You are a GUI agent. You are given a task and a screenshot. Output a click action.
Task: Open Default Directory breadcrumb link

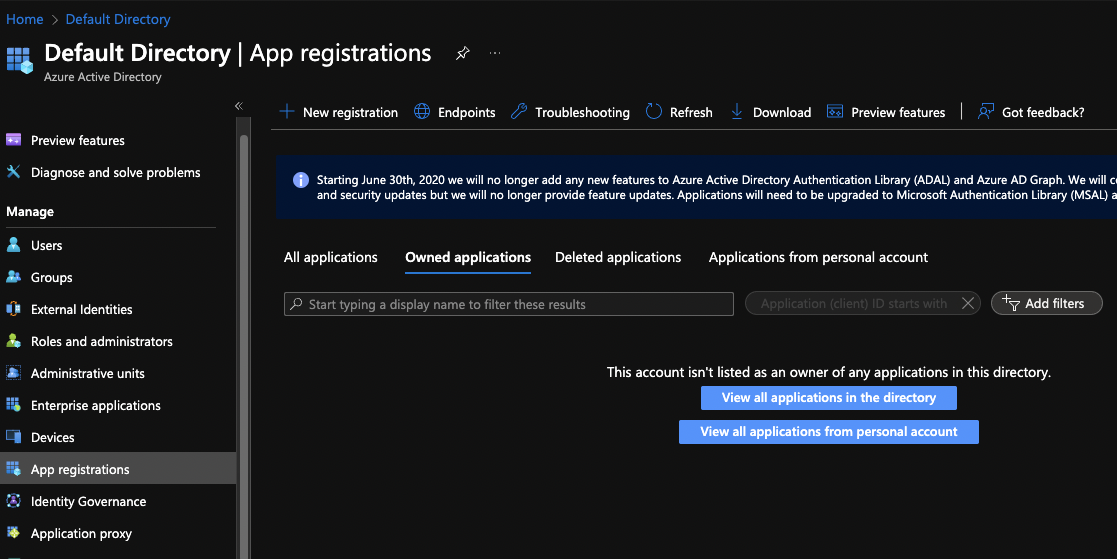(118, 19)
